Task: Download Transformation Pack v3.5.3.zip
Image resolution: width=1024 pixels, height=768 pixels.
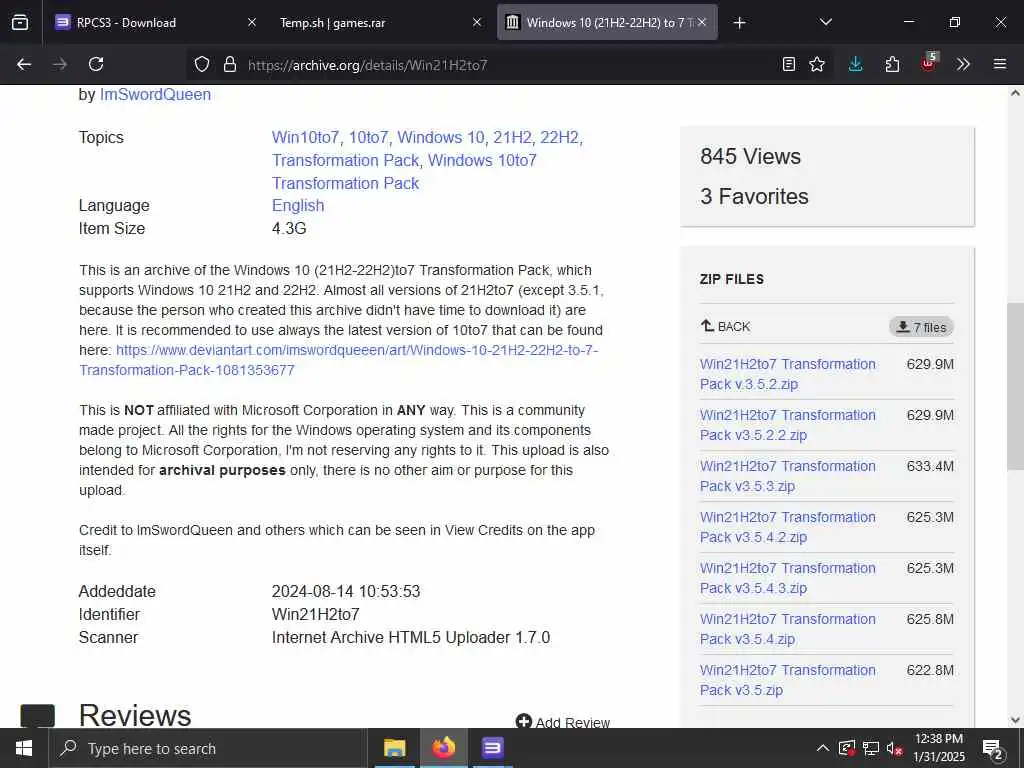Action: 788,476
